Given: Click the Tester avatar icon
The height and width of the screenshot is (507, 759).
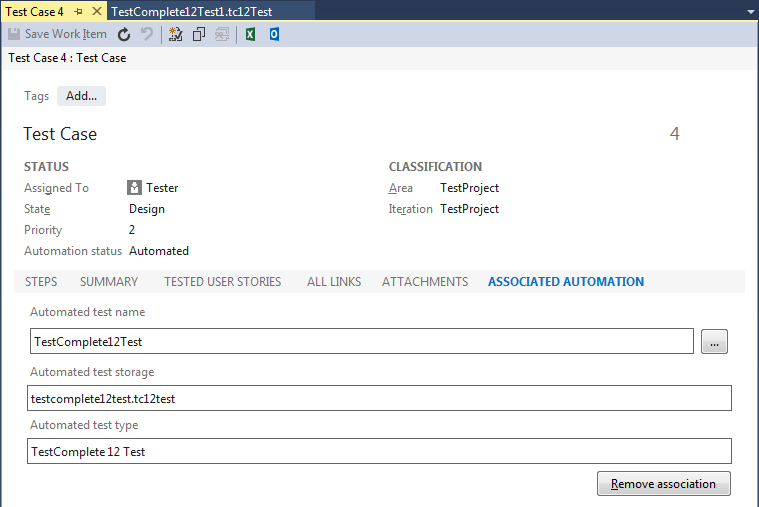Looking at the screenshot, I should (x=135, y=187).
